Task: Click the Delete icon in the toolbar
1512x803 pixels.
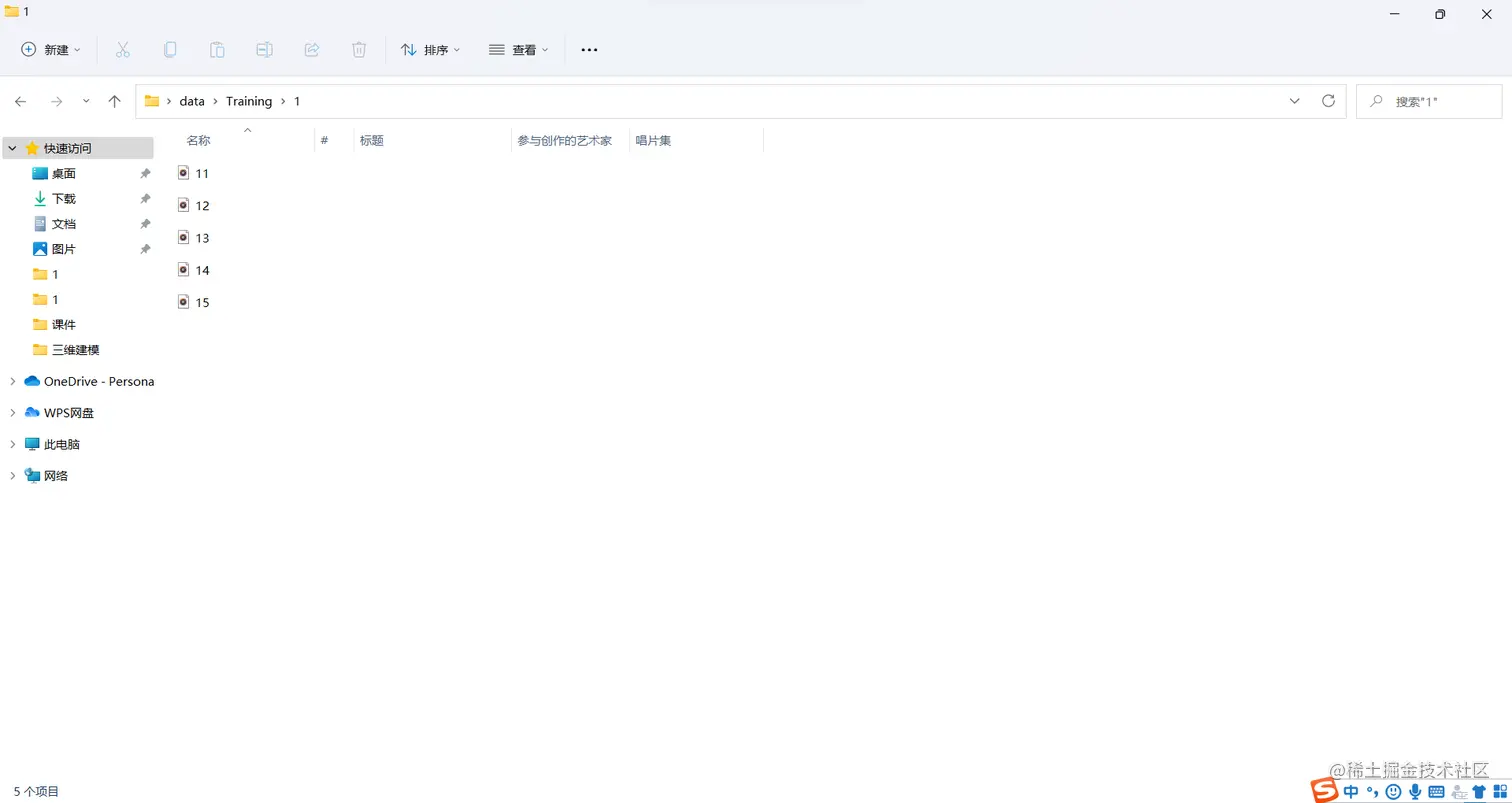Action: (358, 49)
